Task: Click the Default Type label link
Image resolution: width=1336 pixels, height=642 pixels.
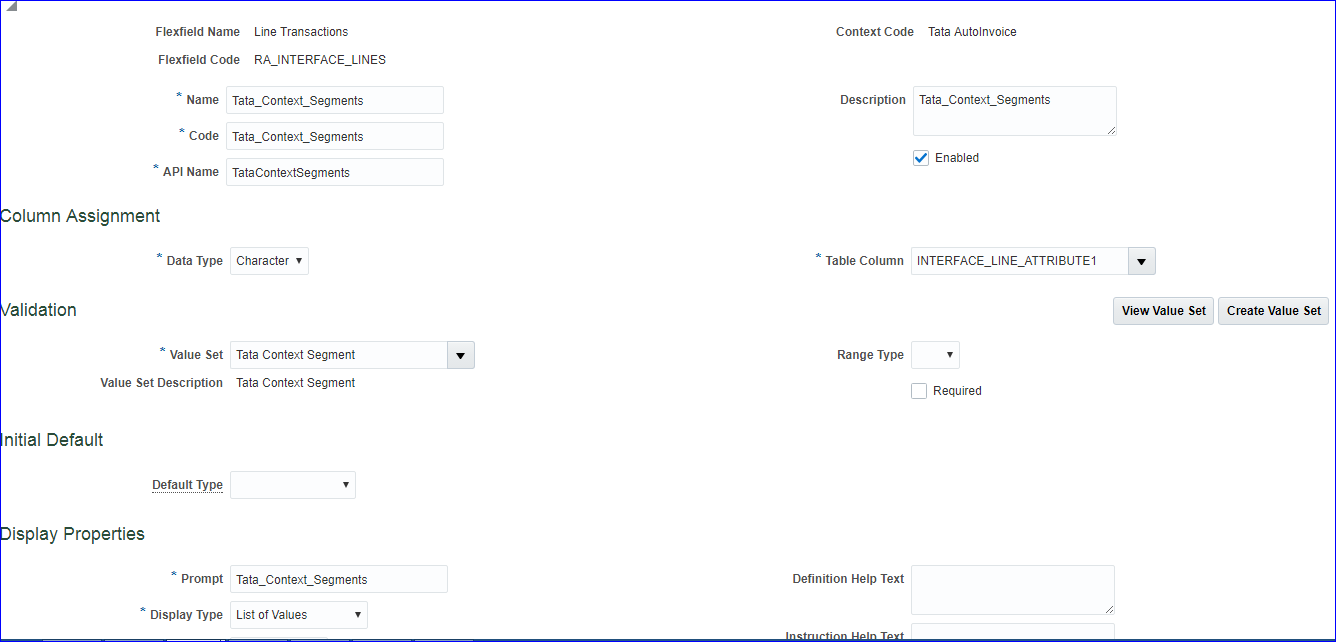Action: point(187,485)
